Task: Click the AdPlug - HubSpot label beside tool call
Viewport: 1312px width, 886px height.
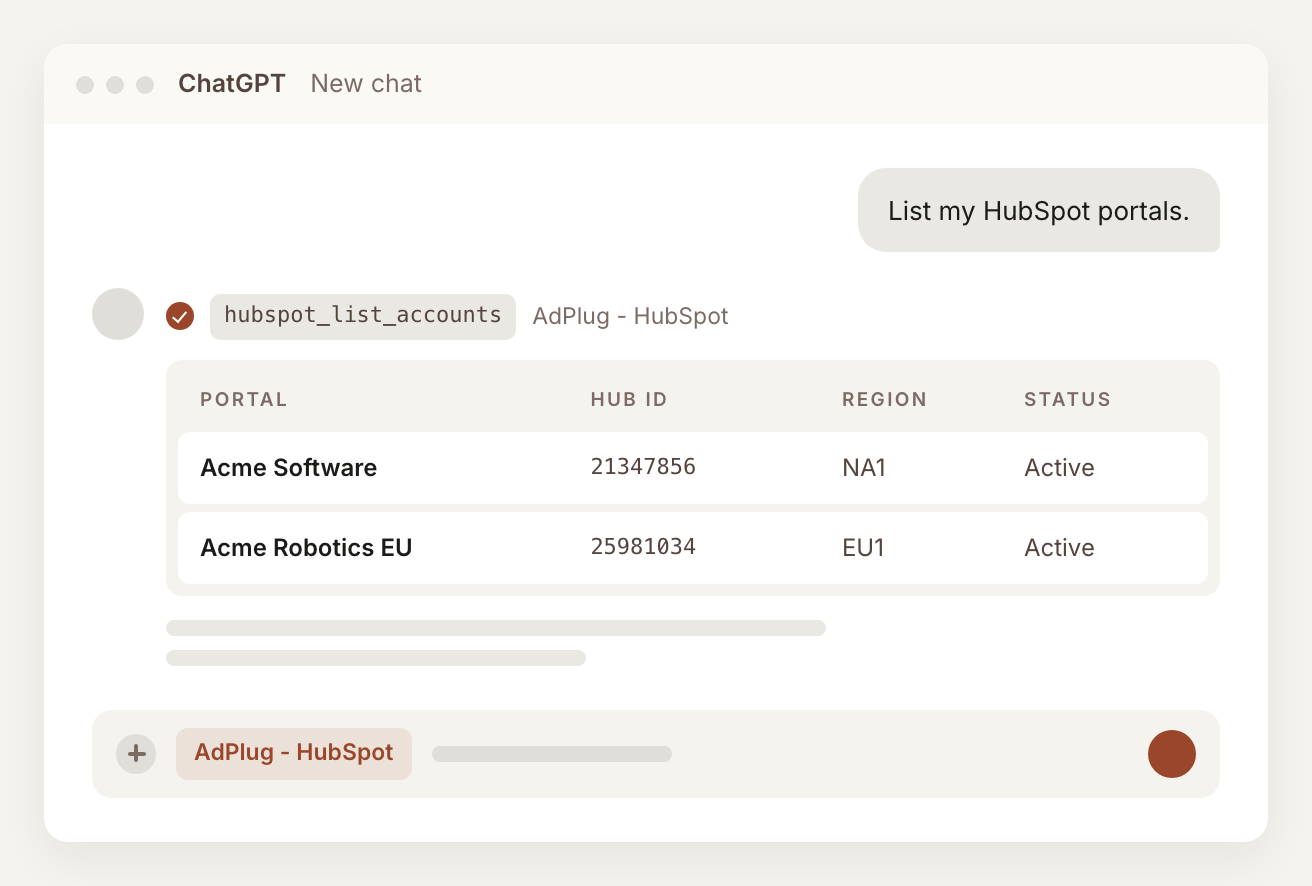Action: click(630, 316)
